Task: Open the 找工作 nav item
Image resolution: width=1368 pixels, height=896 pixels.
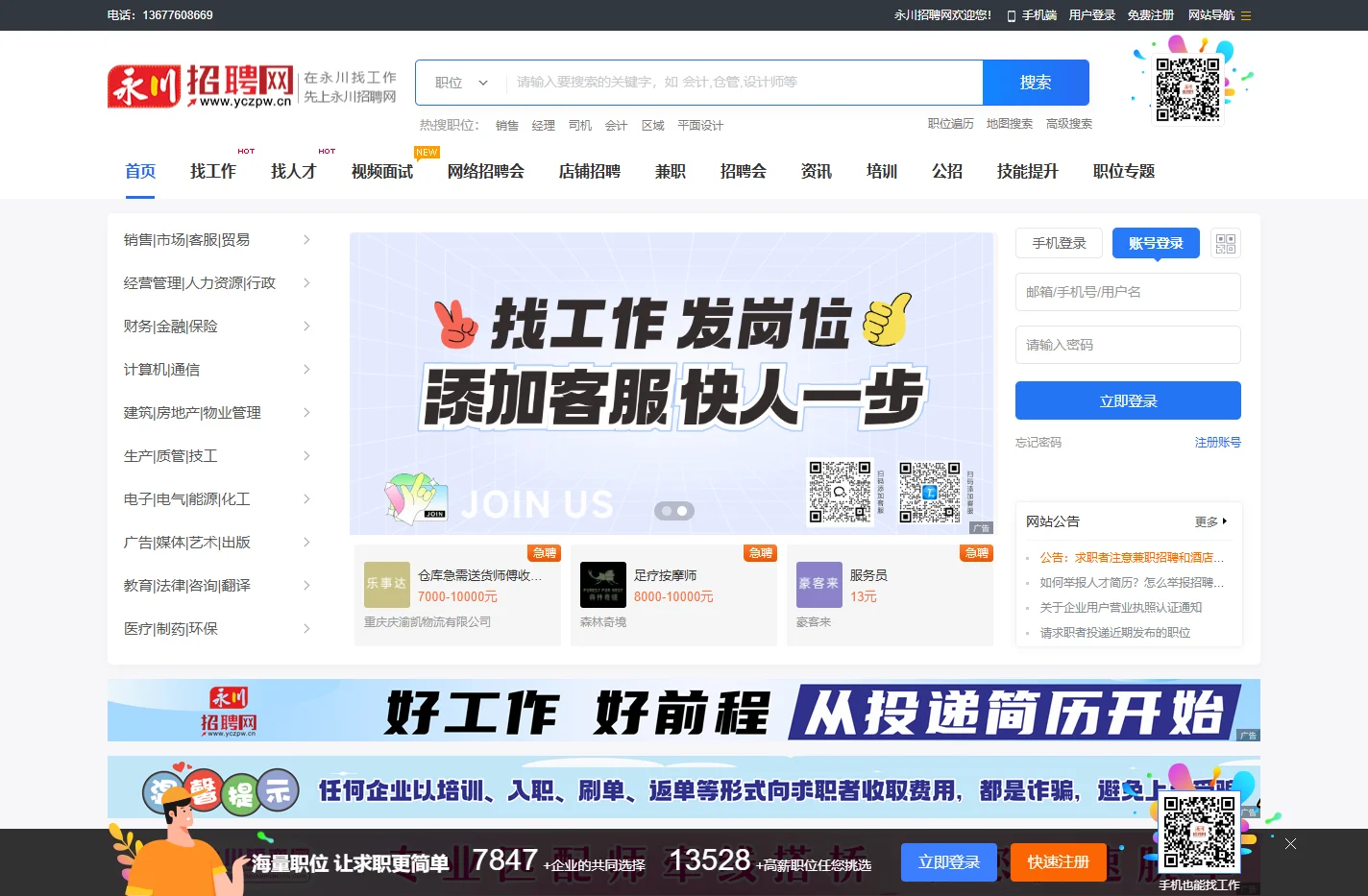Action: [x=213, y=171]
